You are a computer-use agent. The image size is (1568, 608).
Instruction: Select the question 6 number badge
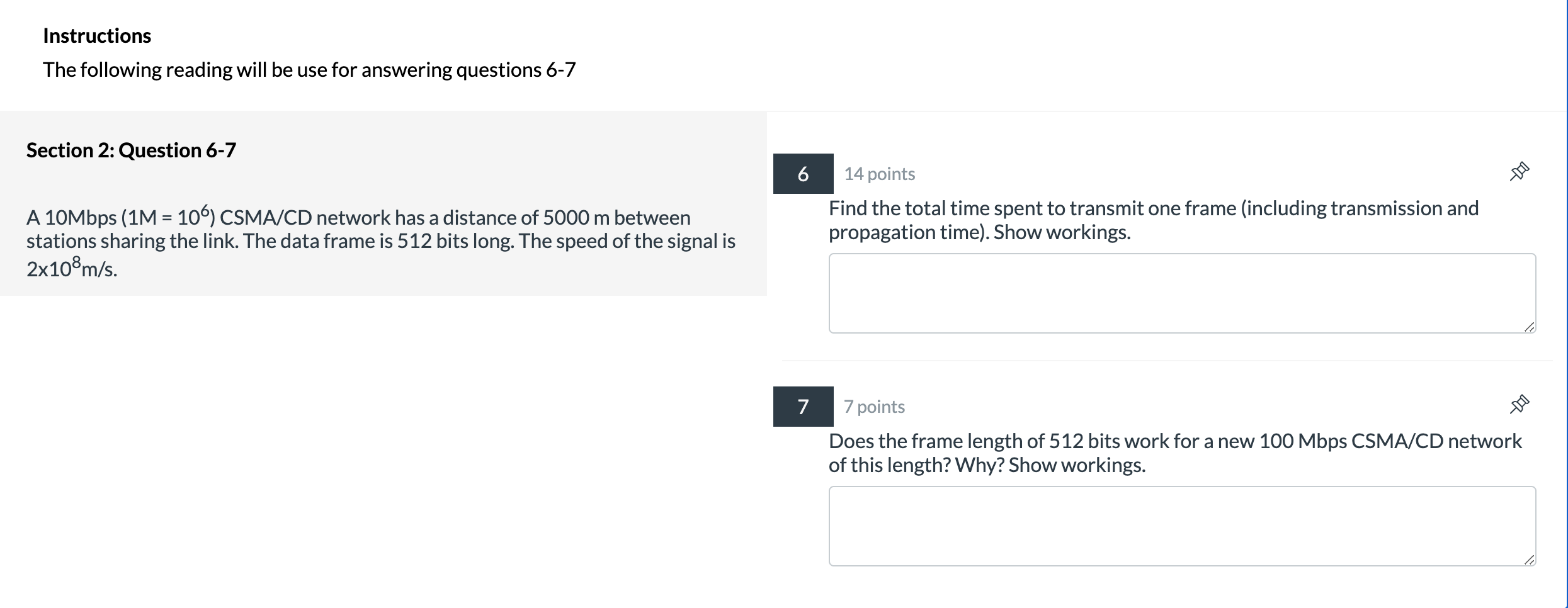[x=804, y=174]
